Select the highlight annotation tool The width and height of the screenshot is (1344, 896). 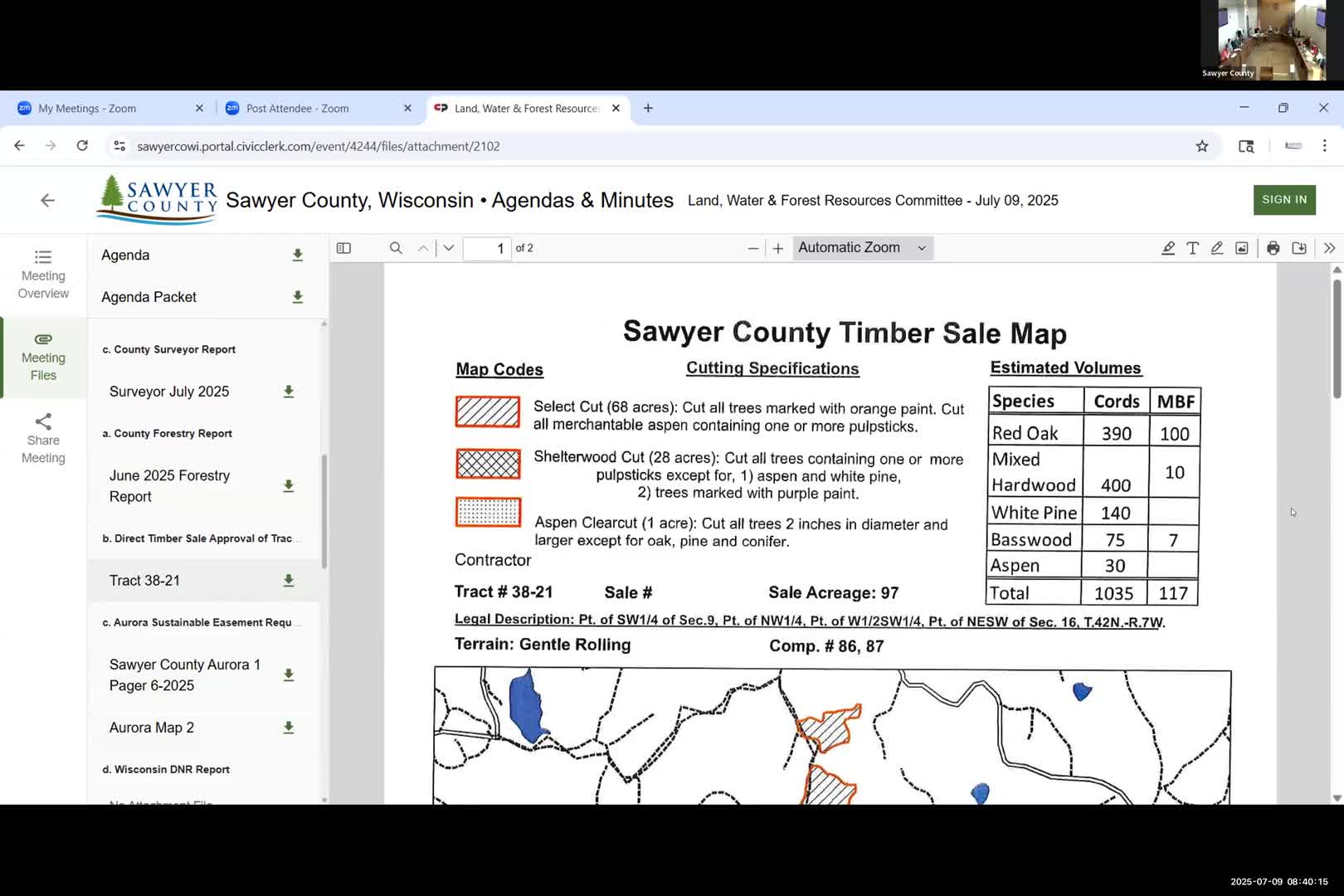coord(1167,248)
